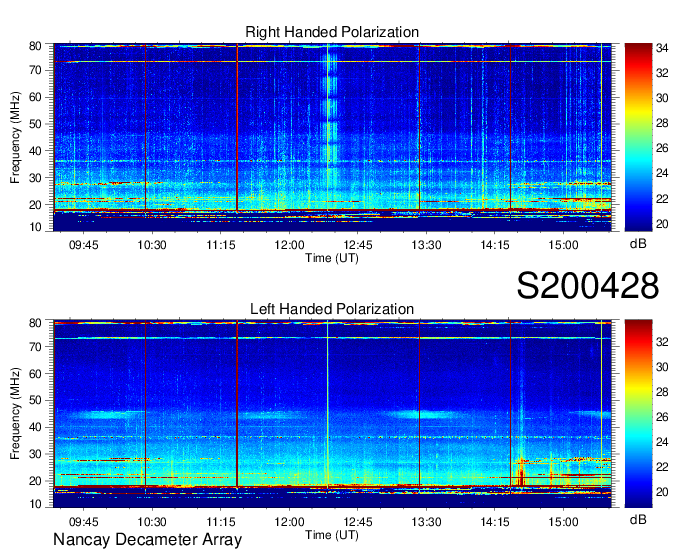Click the 'Right Handed Polarization' plot title
Viewport: 680px width, 552px height.
(x=332, y=32)
